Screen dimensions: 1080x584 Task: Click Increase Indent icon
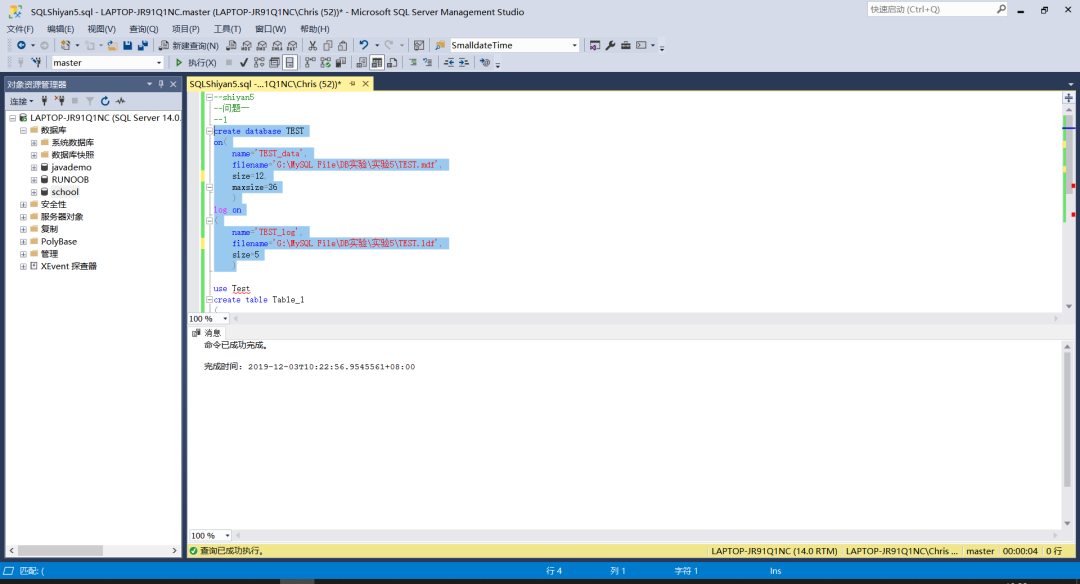tap(464, 63)
